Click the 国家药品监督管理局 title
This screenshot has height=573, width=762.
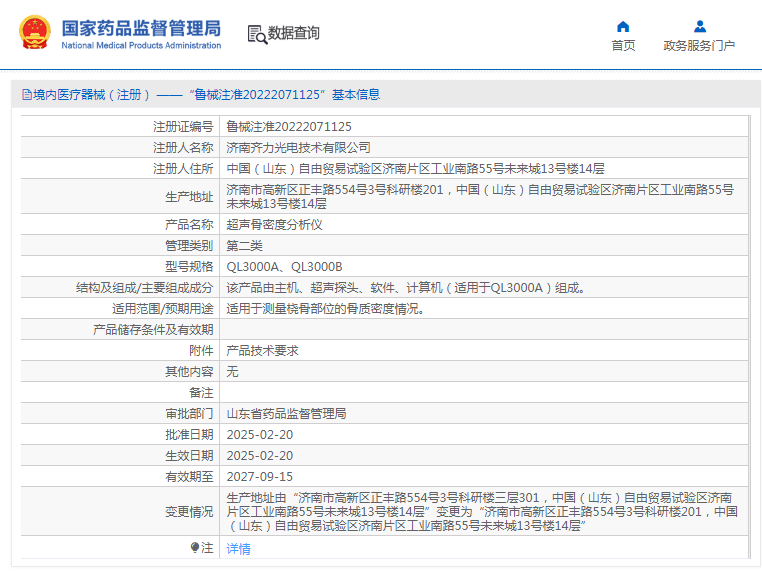click(x=141, y=28)
